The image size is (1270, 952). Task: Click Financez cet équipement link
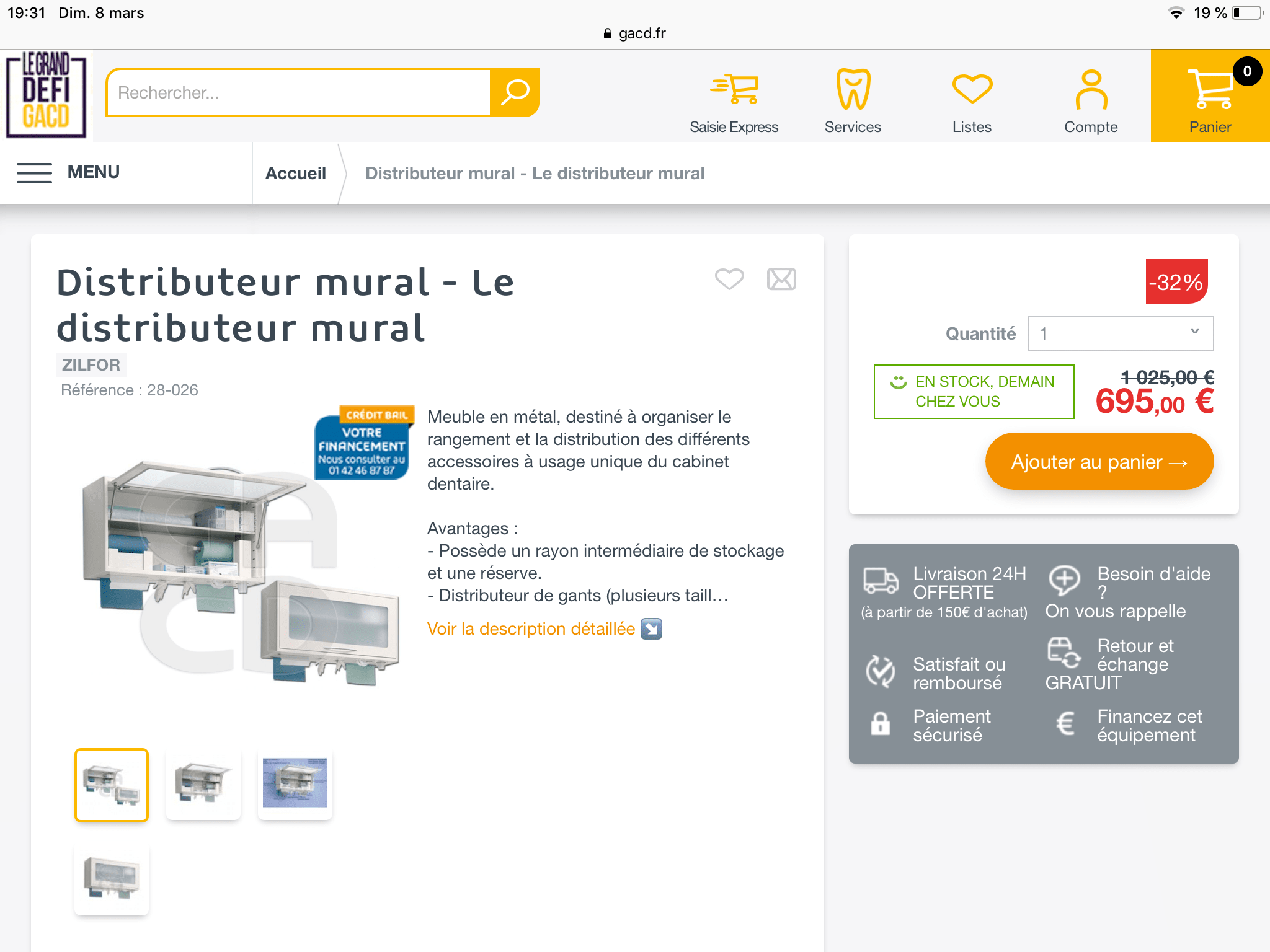[1148, 725]
